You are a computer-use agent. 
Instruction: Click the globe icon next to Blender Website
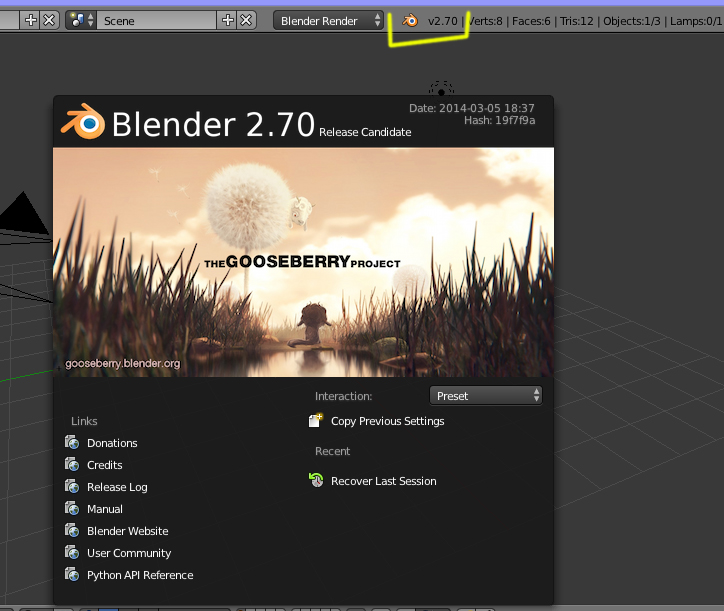coord(72,530)
